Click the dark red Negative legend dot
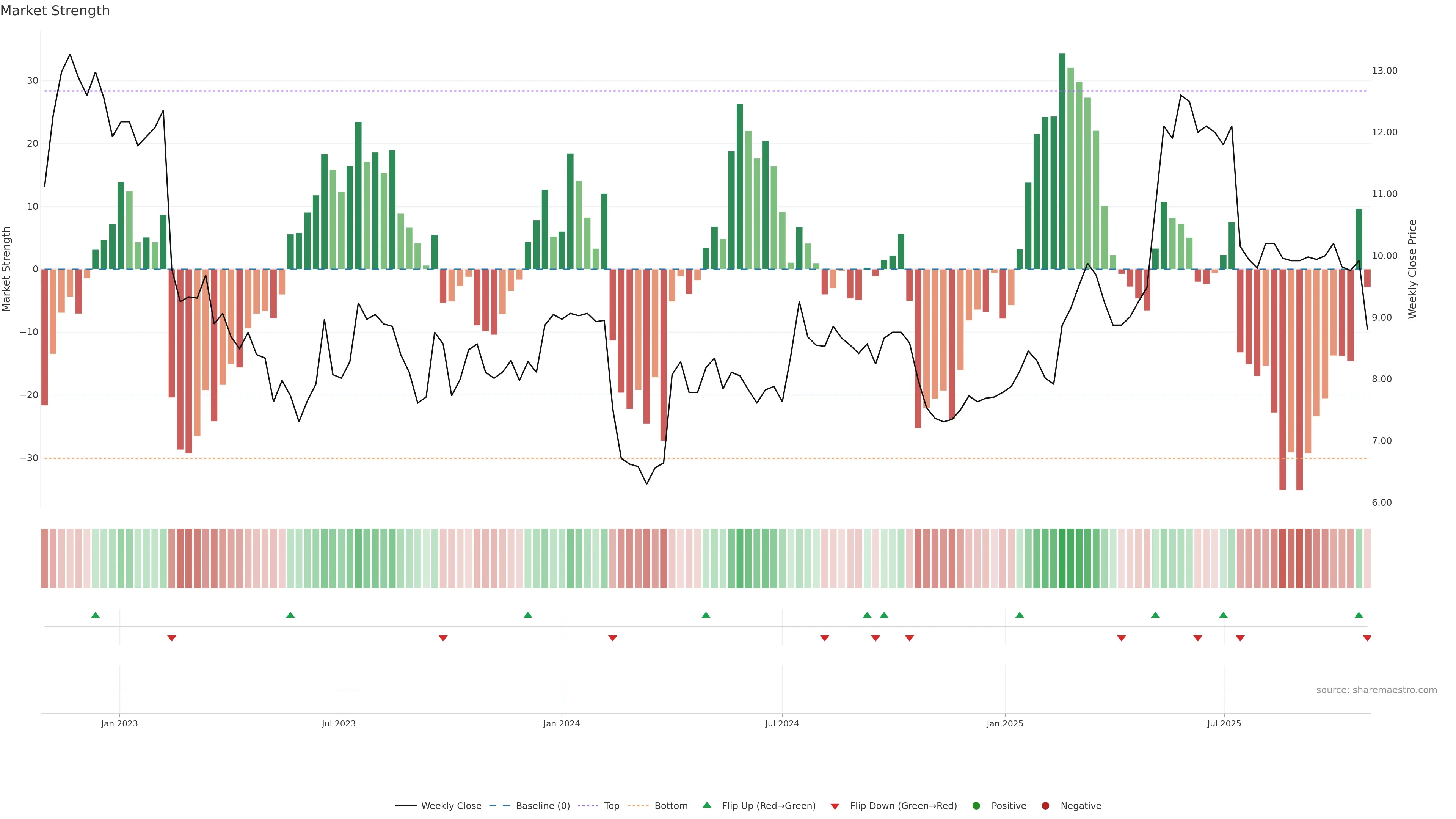 click(1045, 806)
